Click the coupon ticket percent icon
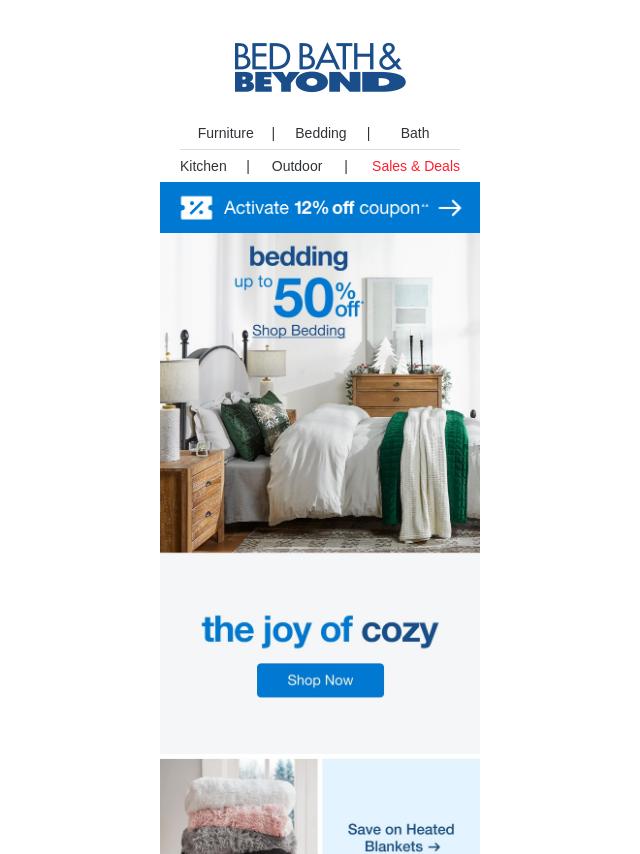 pos(196,208)
